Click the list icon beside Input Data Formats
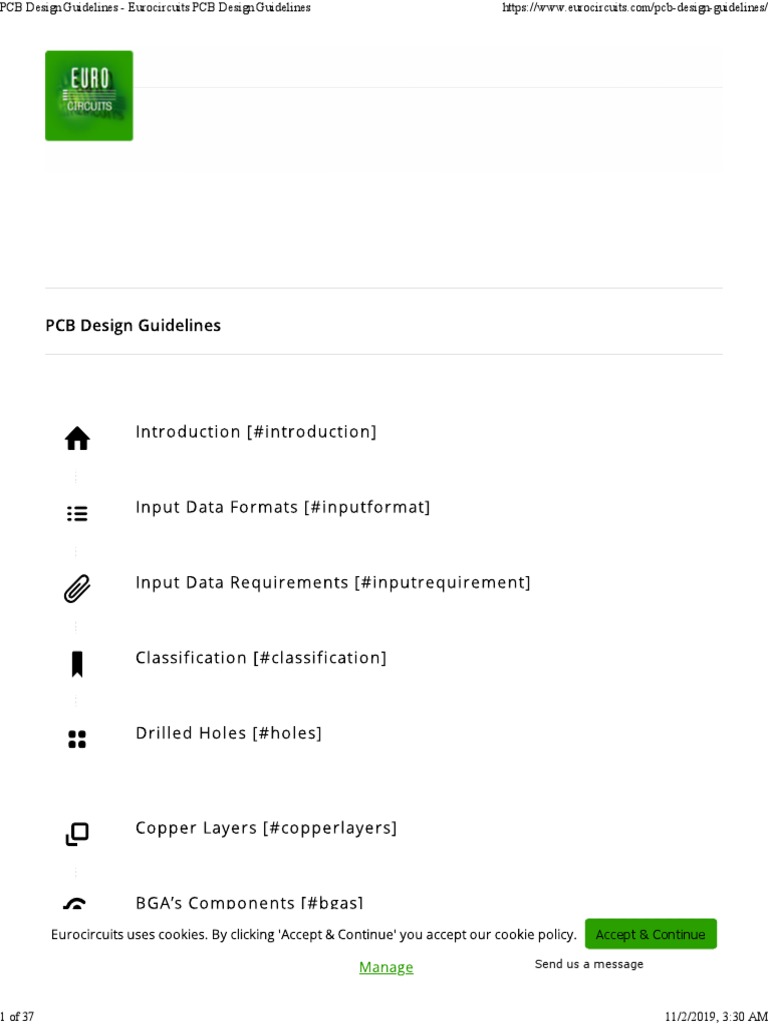This screenshot has width=768, height=1024. tap(77, 514)
